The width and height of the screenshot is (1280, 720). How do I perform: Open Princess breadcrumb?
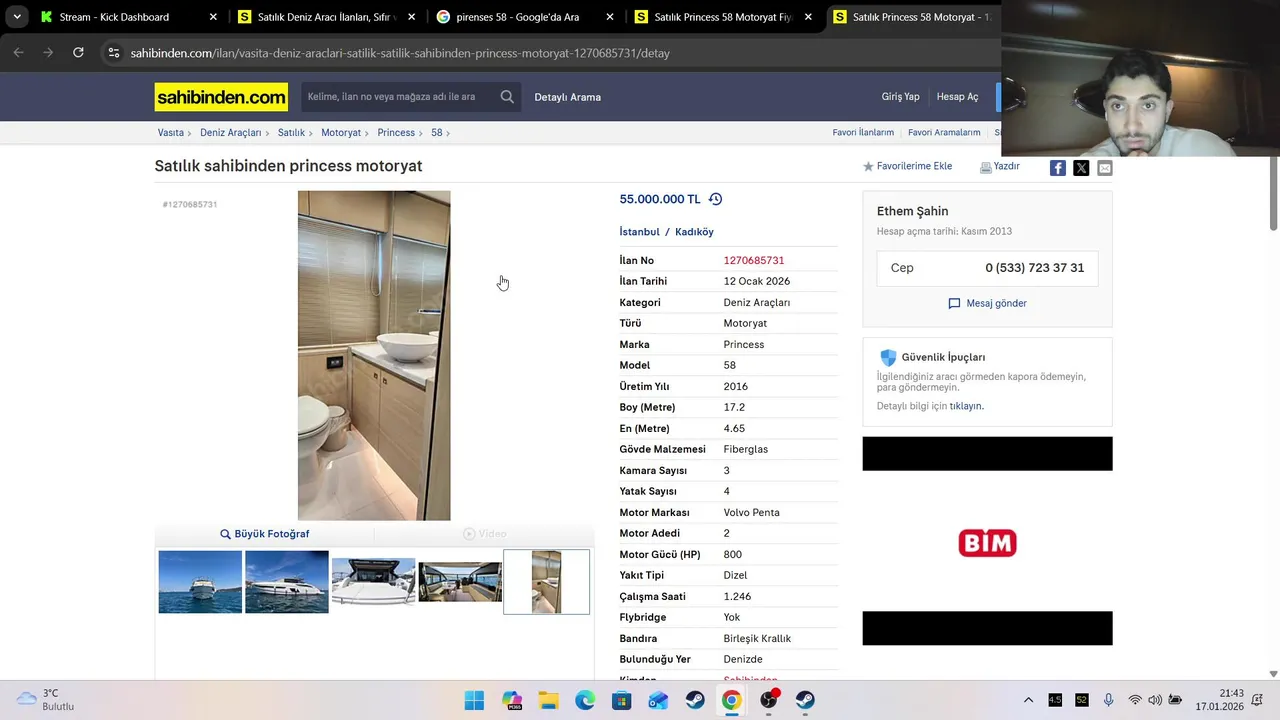coord(396,133)
